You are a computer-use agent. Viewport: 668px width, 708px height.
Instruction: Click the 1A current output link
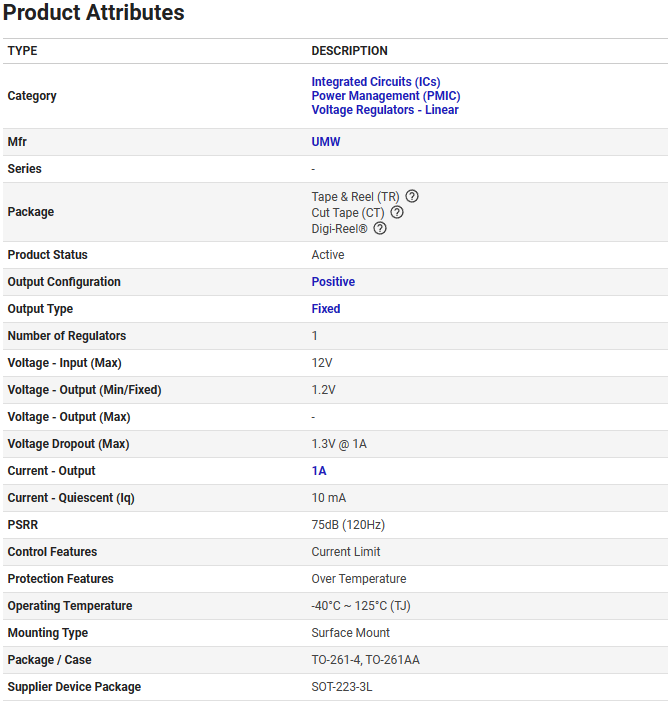click(319, 471)
